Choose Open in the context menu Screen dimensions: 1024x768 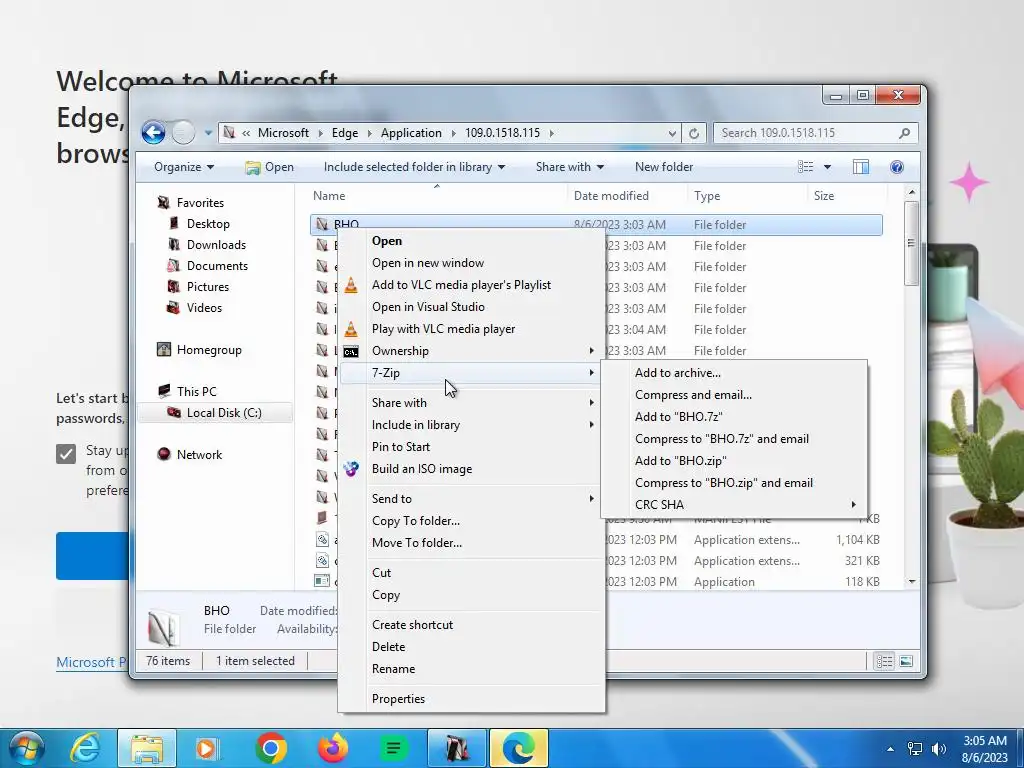pyautogui.click(x=472, y=241)
